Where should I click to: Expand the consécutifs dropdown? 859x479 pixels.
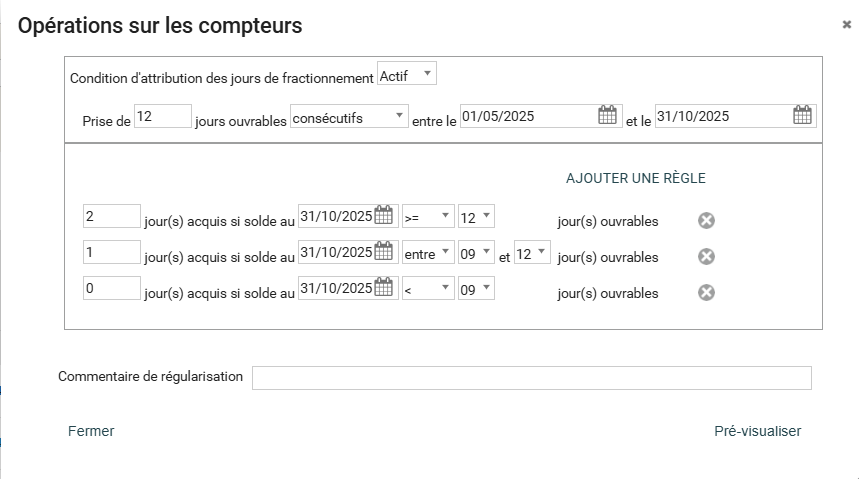tap(349, 117)
